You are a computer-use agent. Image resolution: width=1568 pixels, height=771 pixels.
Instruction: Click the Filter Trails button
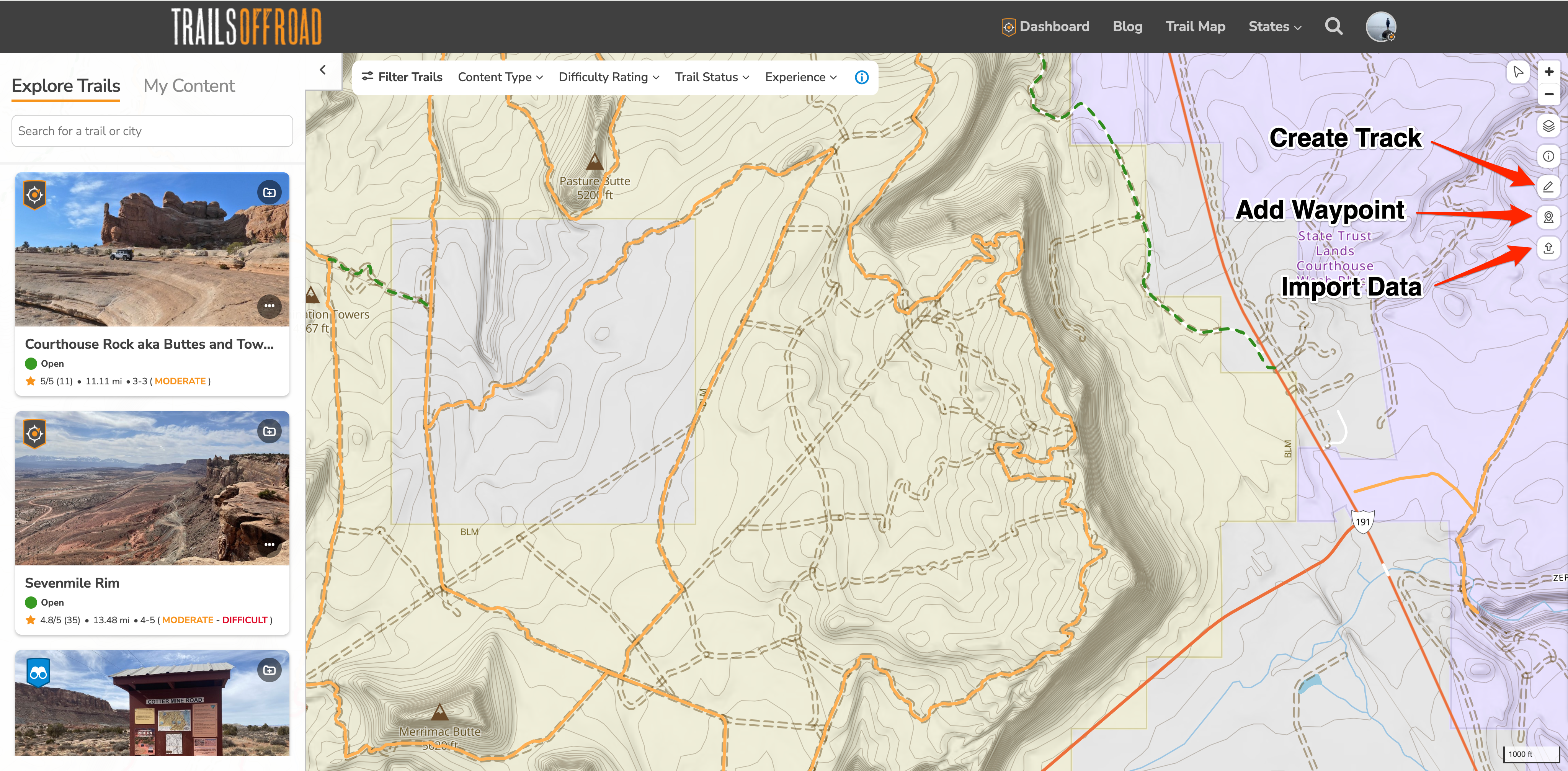click(402, 77)
